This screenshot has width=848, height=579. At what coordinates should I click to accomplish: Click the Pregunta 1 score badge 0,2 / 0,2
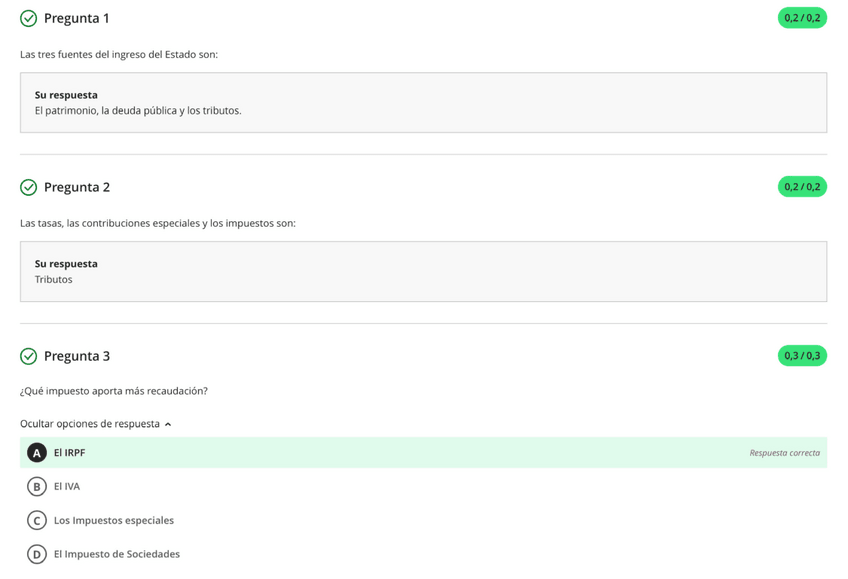pyautogui.click(x=802, y=18)
